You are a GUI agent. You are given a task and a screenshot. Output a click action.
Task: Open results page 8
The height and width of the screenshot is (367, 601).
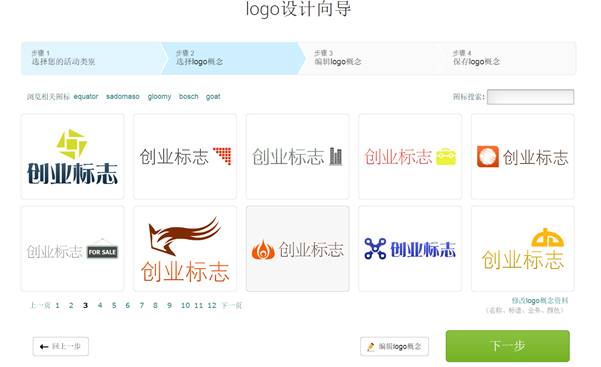[x=155, y=306]
